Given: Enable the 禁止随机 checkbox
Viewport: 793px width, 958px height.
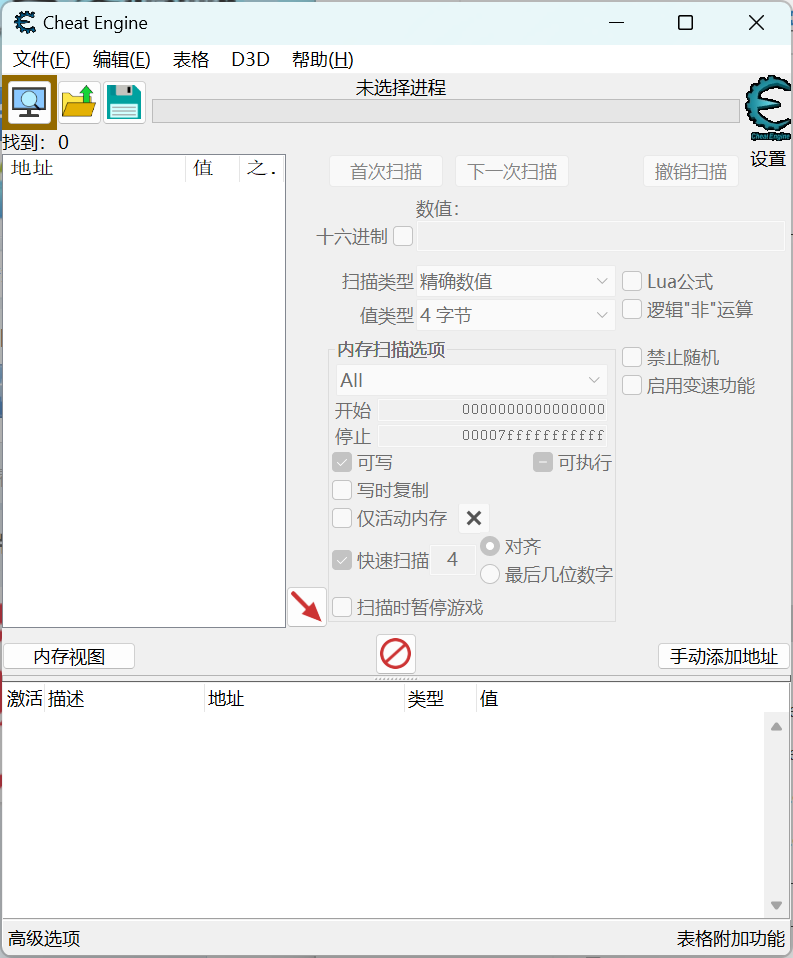Looking at the screenshot, I should [x=632, y=357].
